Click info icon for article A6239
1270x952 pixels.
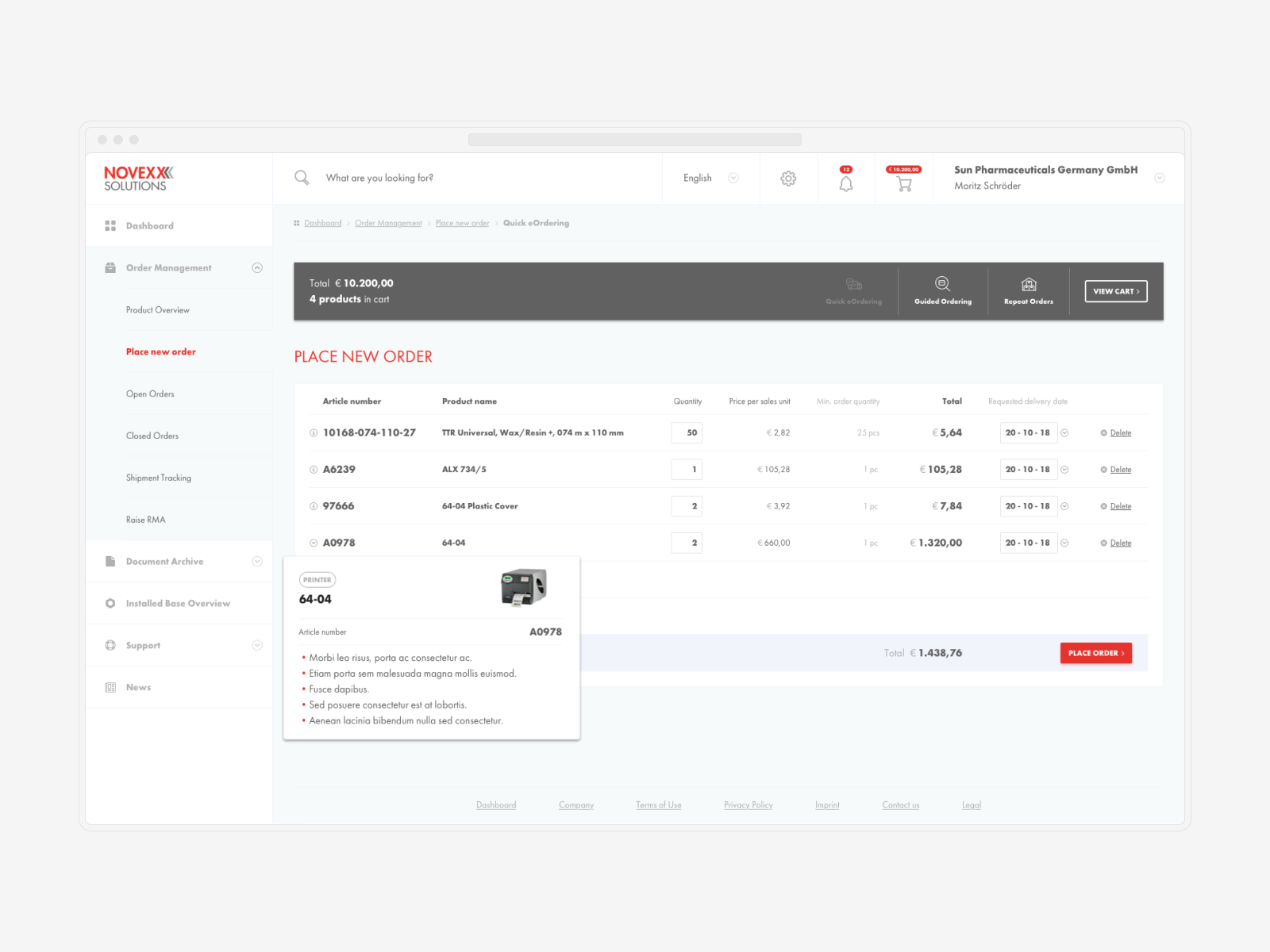[x=314, y=470]
